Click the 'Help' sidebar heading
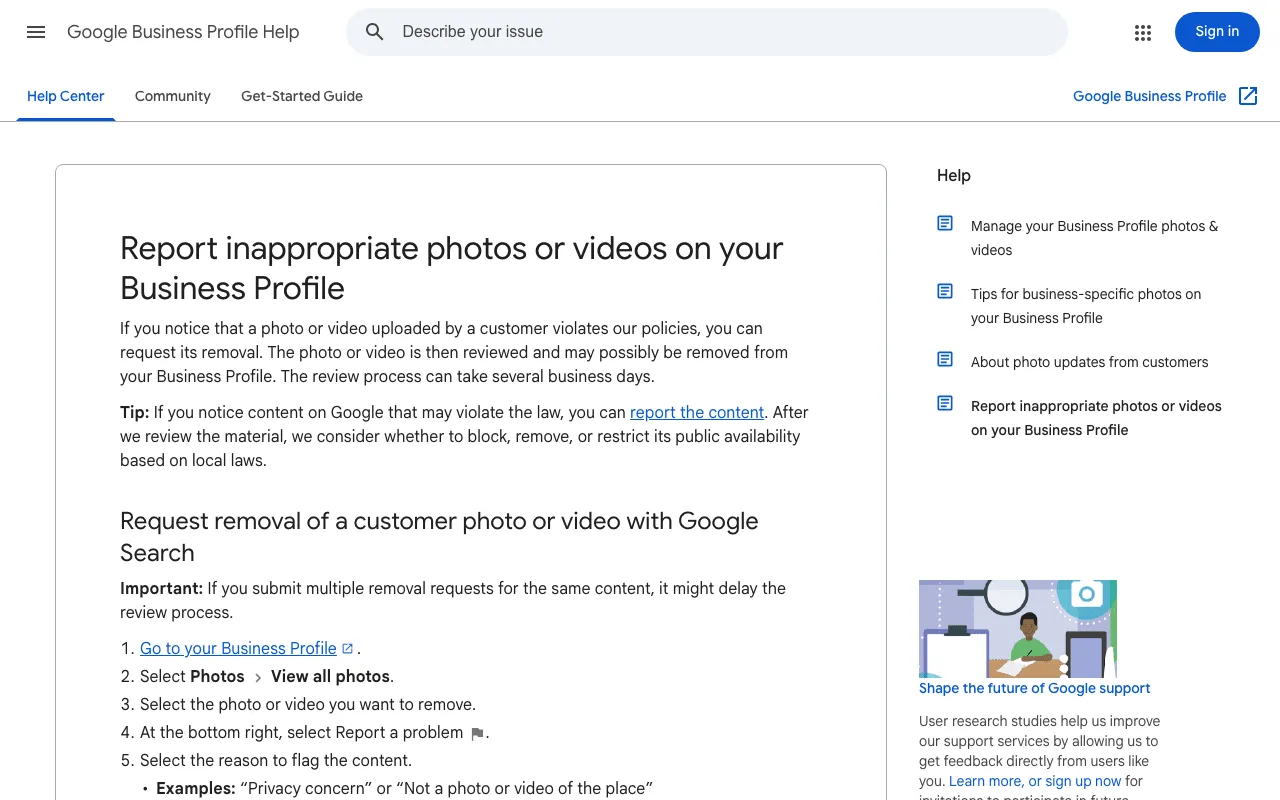The image size is (1280, 800). coord(954,175)
